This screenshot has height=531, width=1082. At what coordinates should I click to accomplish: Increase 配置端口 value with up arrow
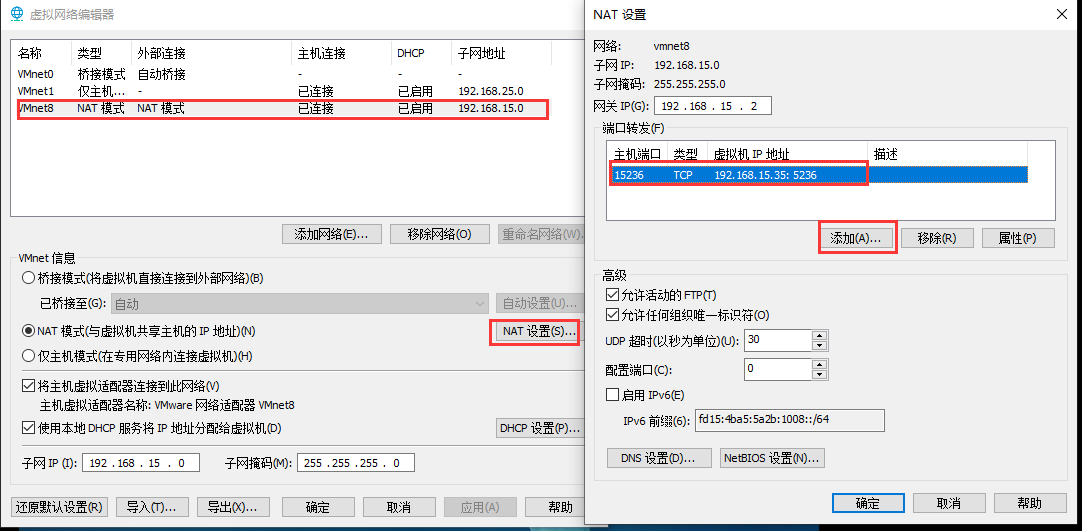(x=820, y=364)
